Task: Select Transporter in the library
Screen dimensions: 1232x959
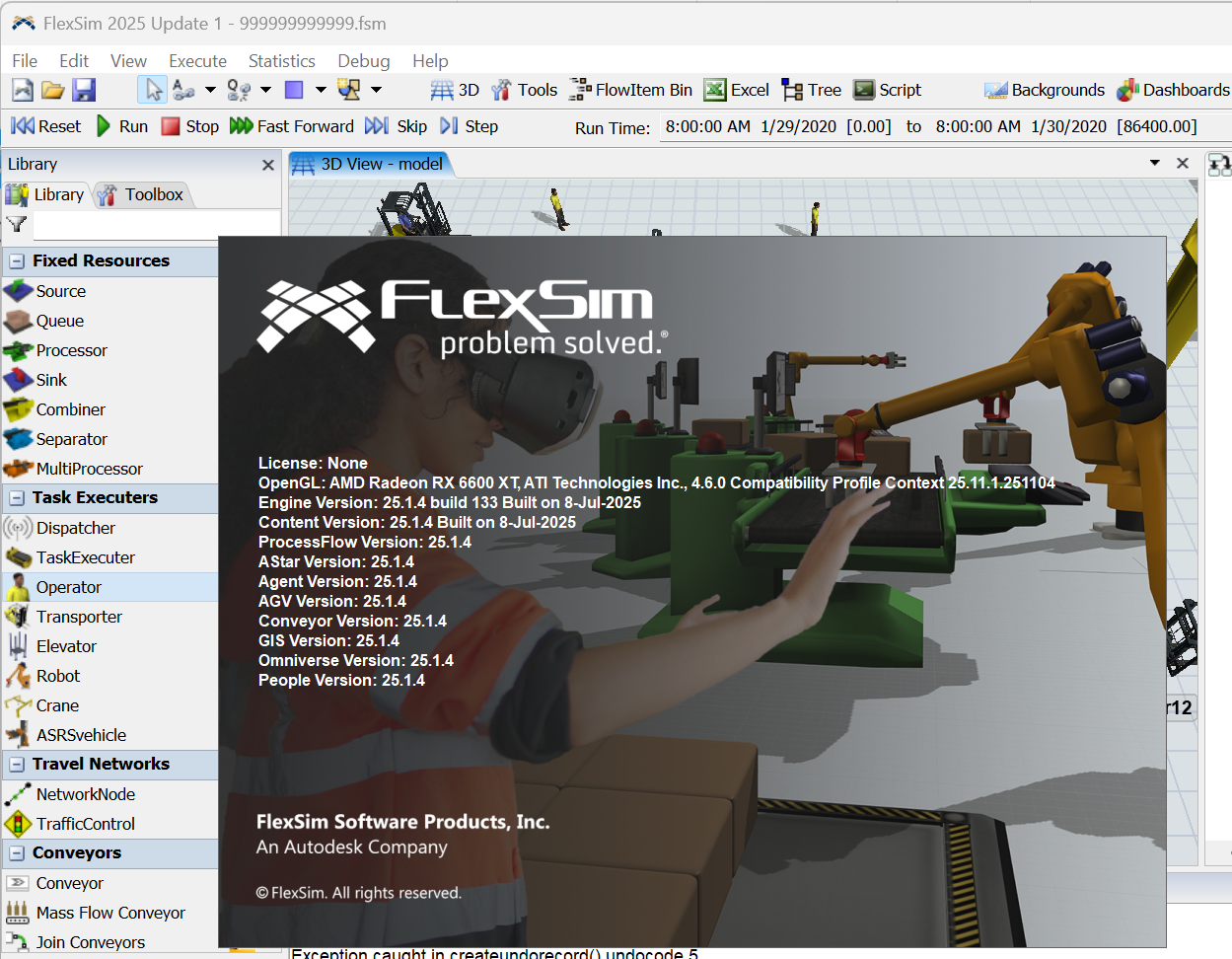Action: 109,617
